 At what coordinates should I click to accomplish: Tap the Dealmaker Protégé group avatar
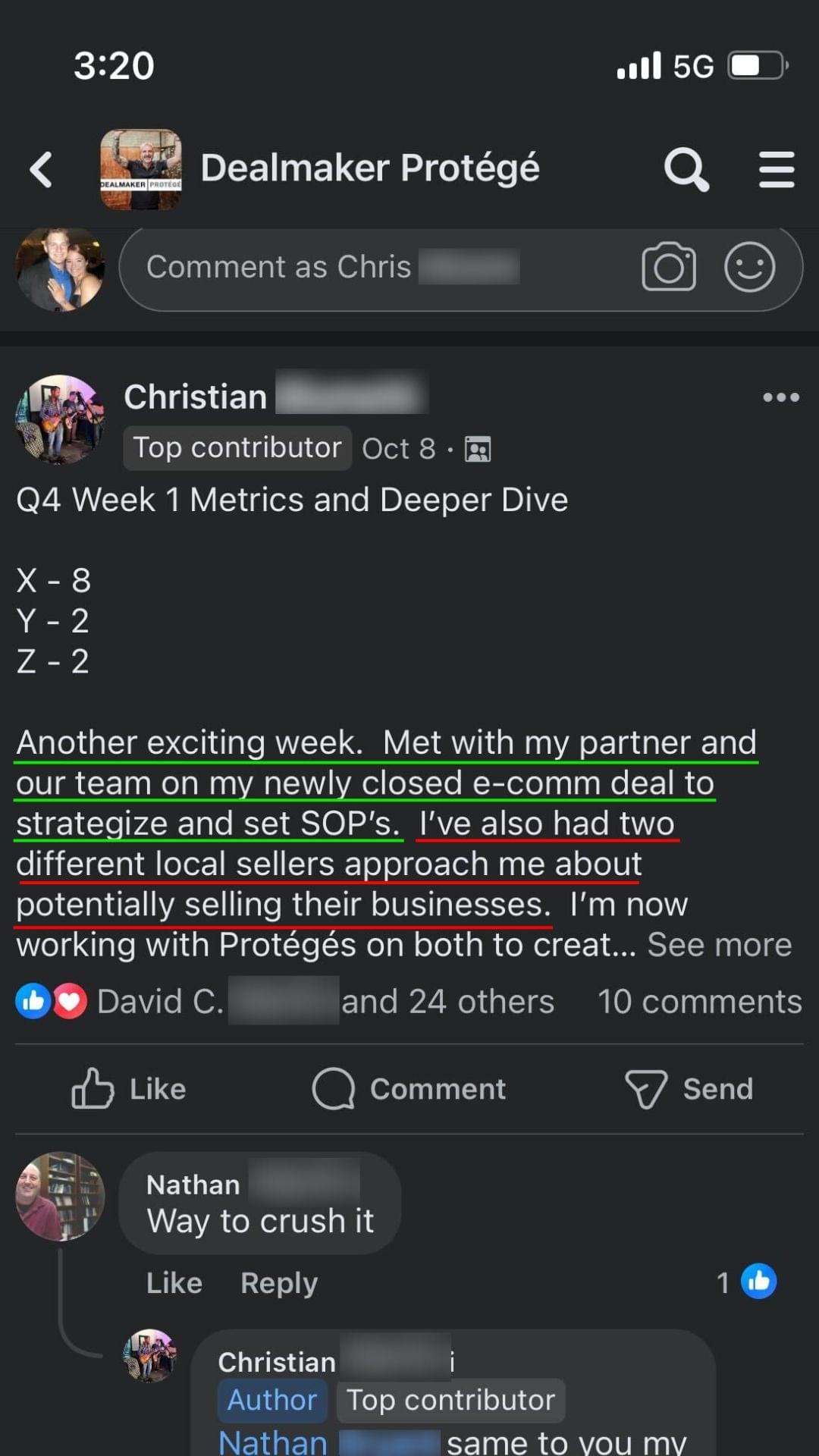141,169
